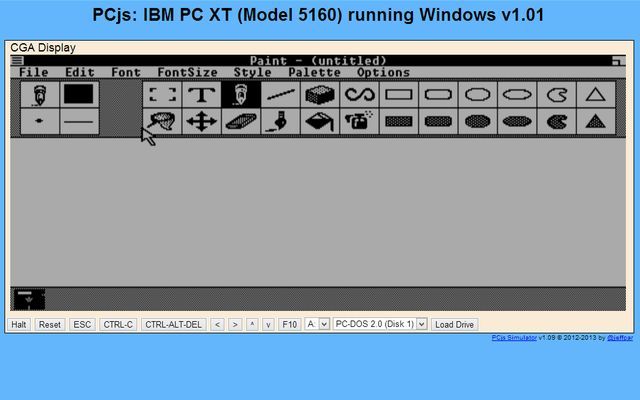Image resolution: width=640 pixels, height=400 pixels.
Task: Select the Filled ellipse tool
Action: 517,121
